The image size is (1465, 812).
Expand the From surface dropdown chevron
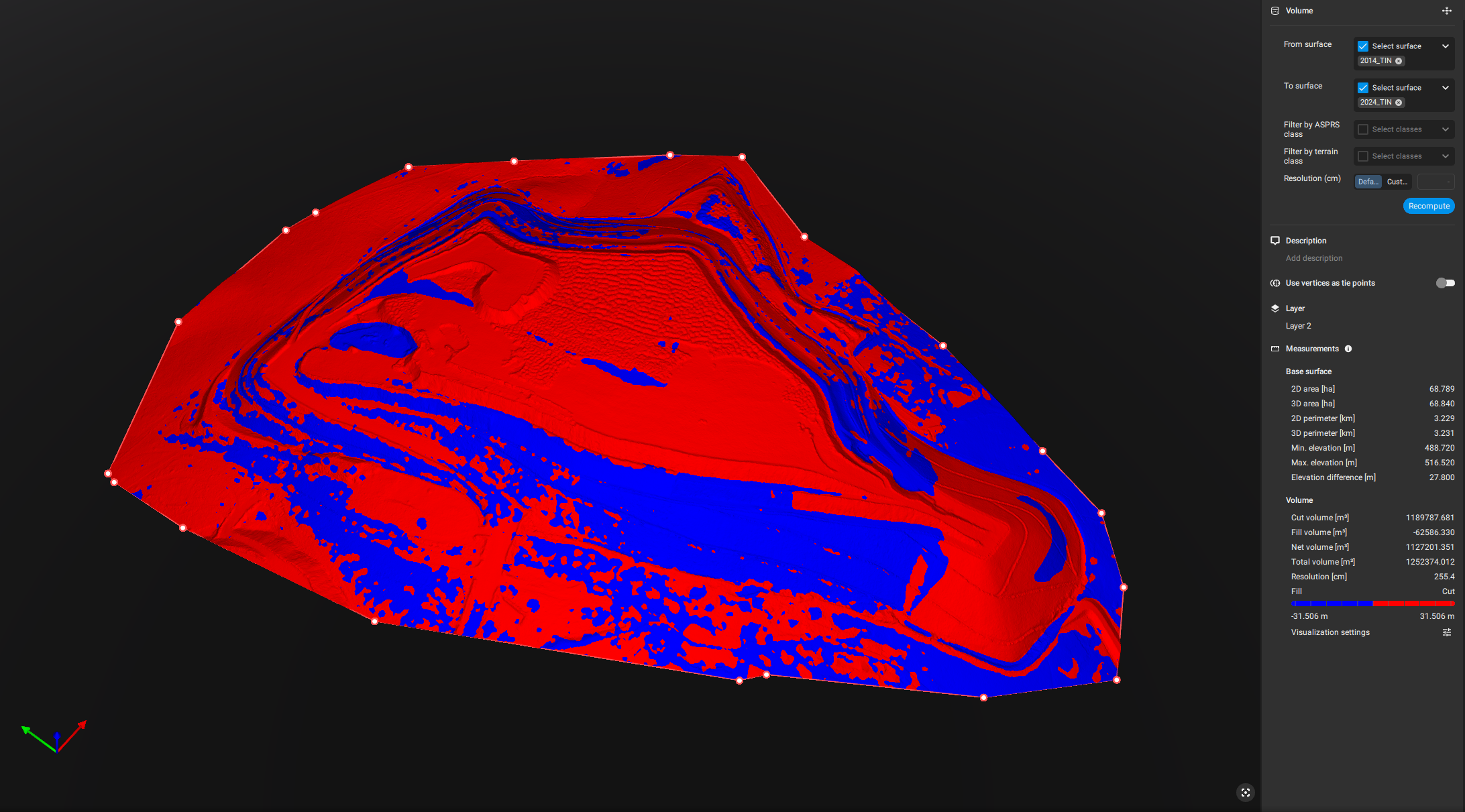pyautogui.click(x=1446, y=46)
